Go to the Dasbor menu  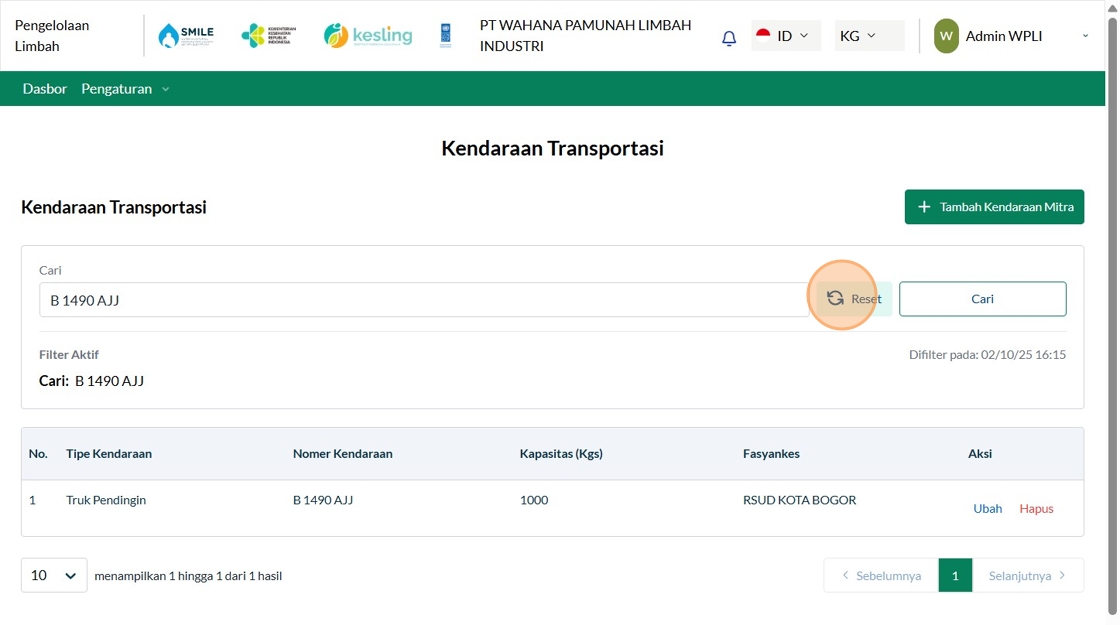(44, 89)
